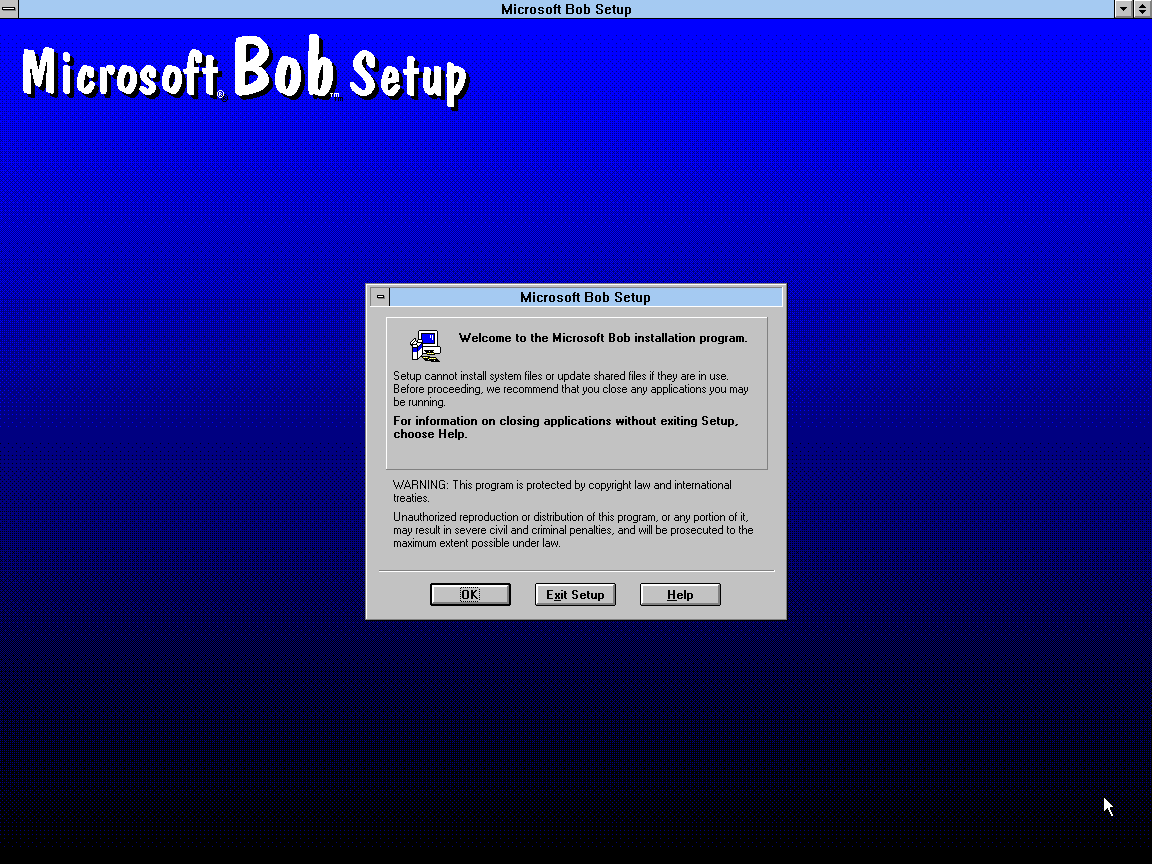
Task: Click the main window title 'Microsoft Bob Setup'
Action: click(566, 9)
